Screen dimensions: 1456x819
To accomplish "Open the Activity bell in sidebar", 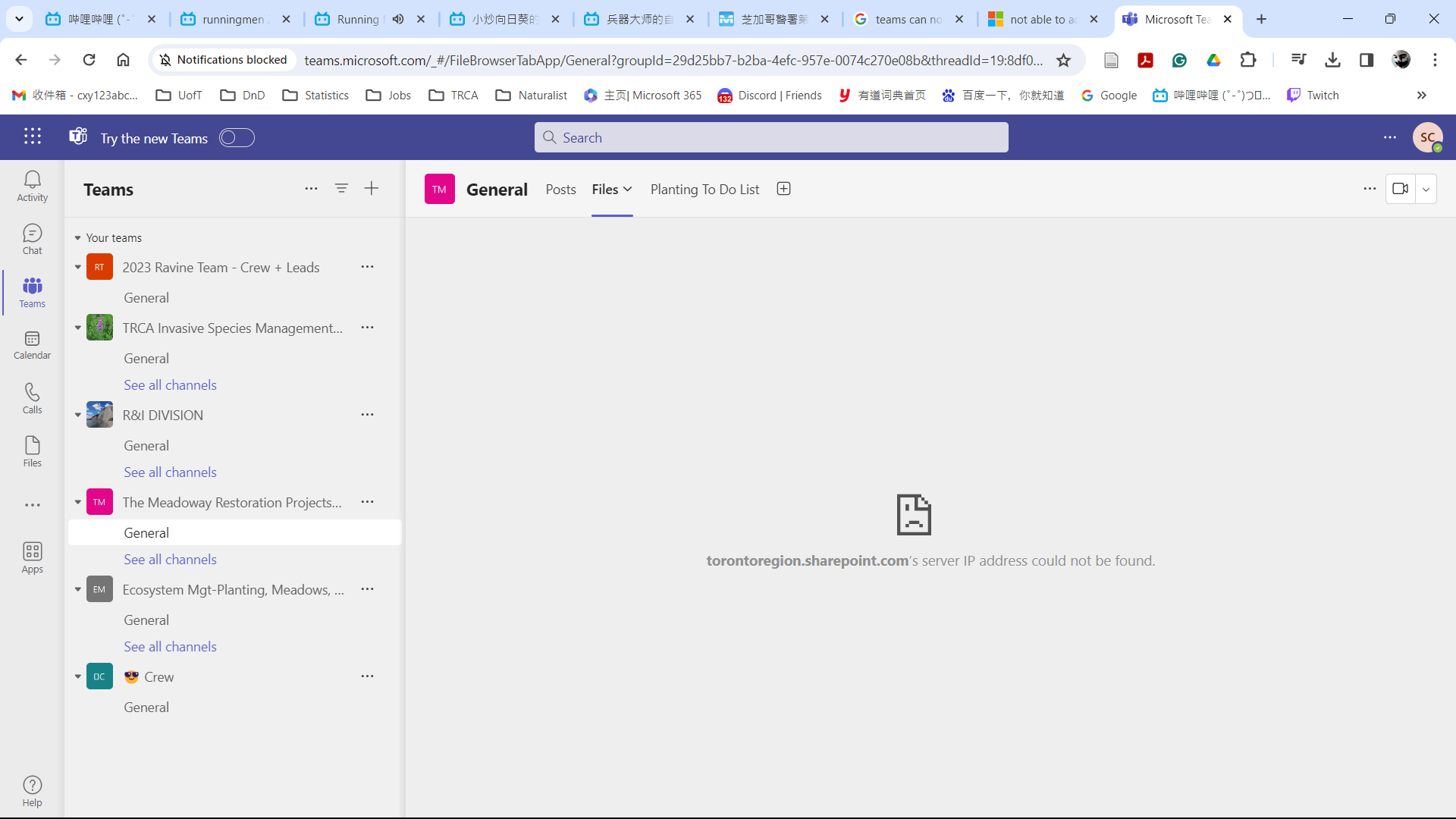I will [x=32, y=186].
